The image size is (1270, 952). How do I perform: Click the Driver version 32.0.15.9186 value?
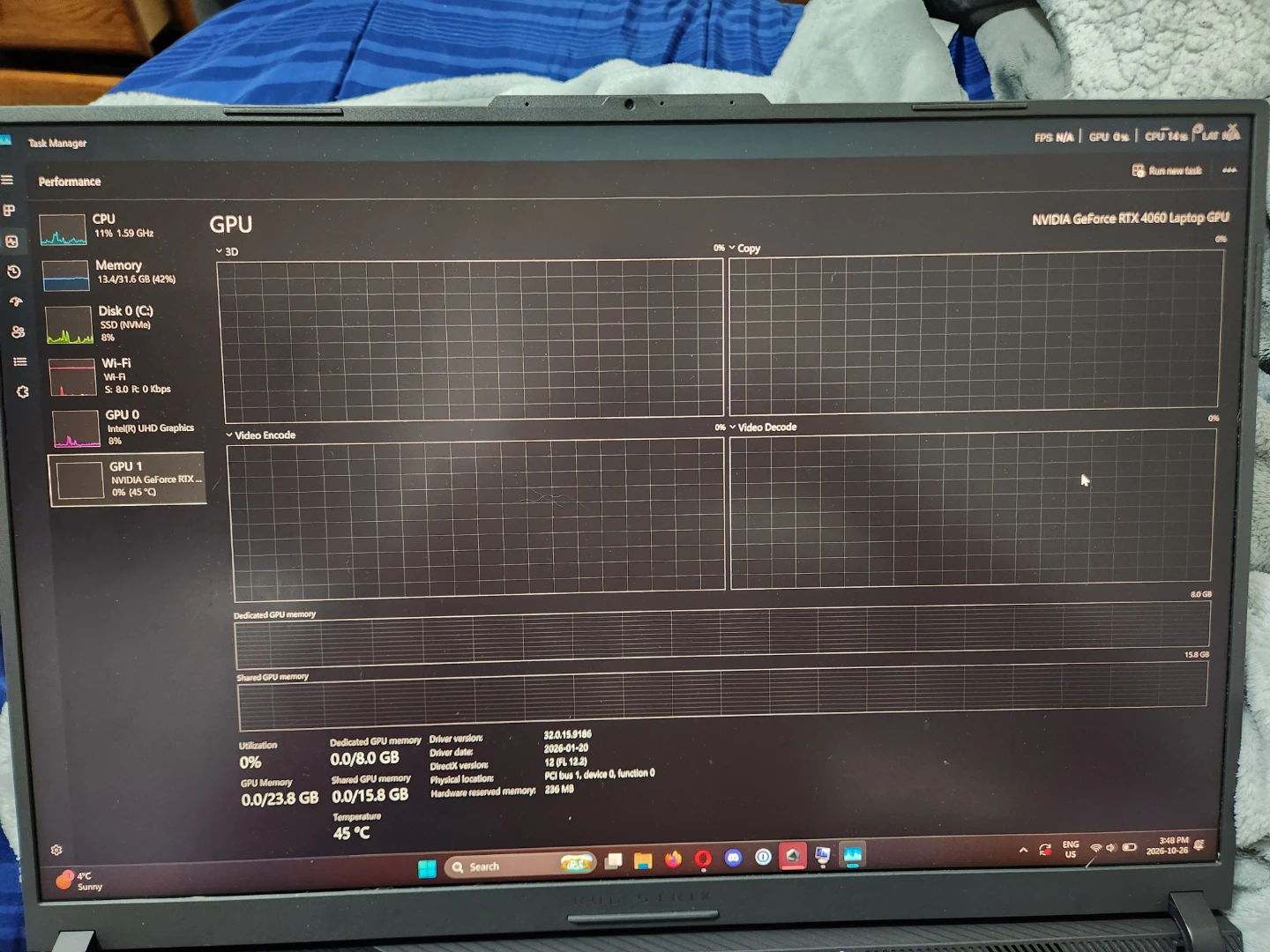coord(567,734)
